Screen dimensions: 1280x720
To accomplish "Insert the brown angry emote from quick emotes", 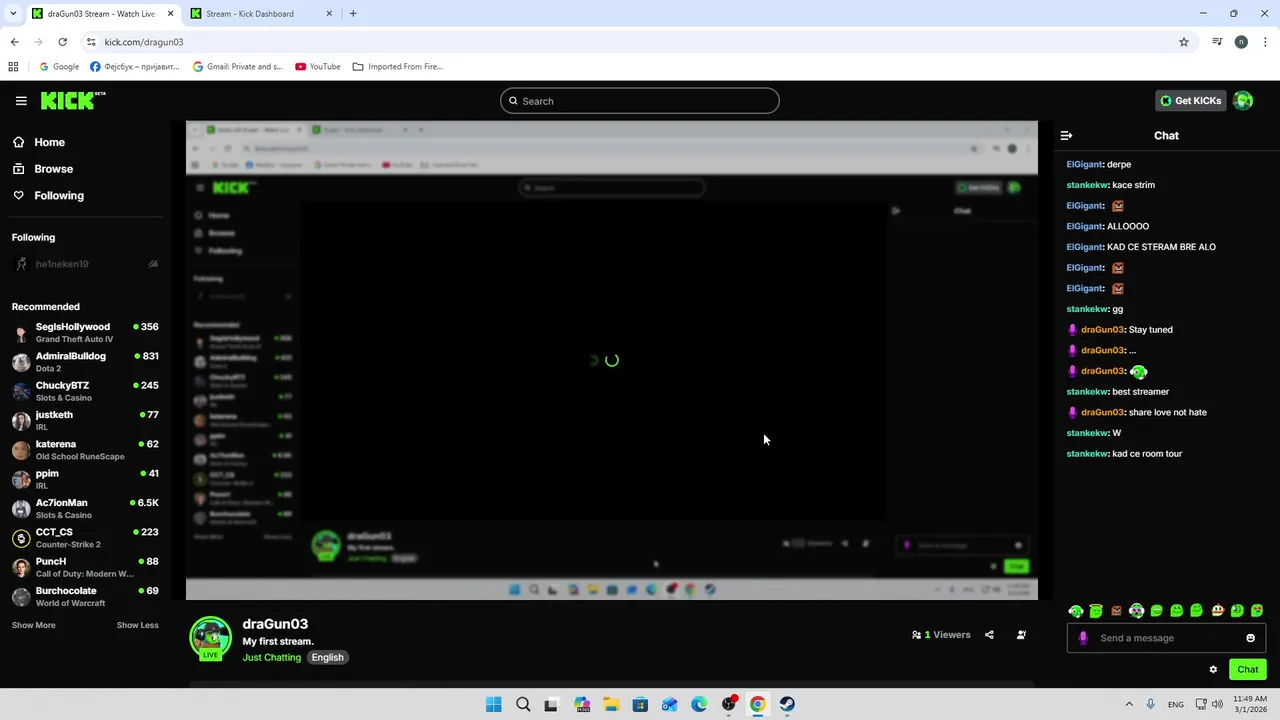I will 1116,611.
